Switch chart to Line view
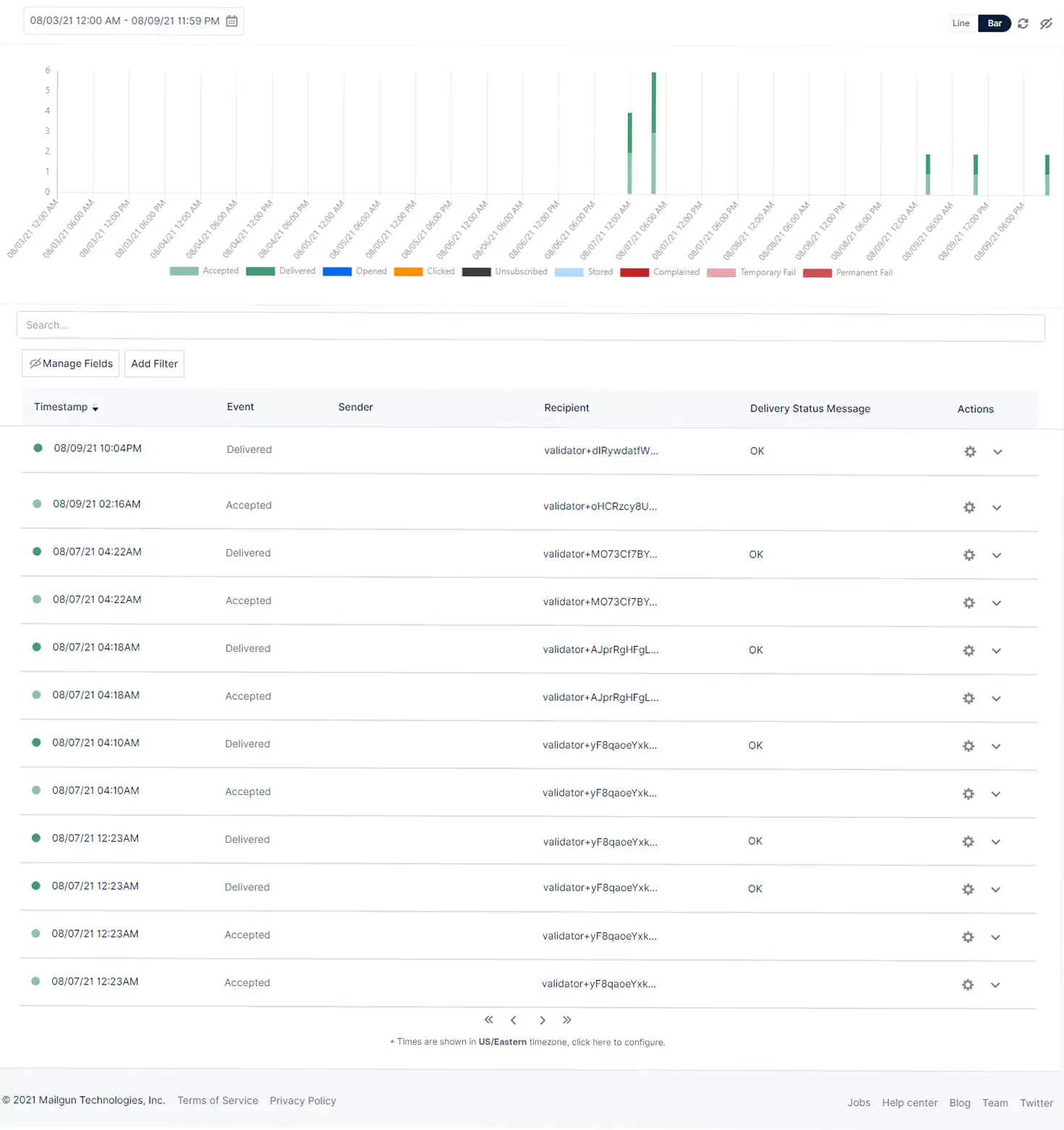1064x1130 pixels. pyautogui.click(x=961, y=23)
